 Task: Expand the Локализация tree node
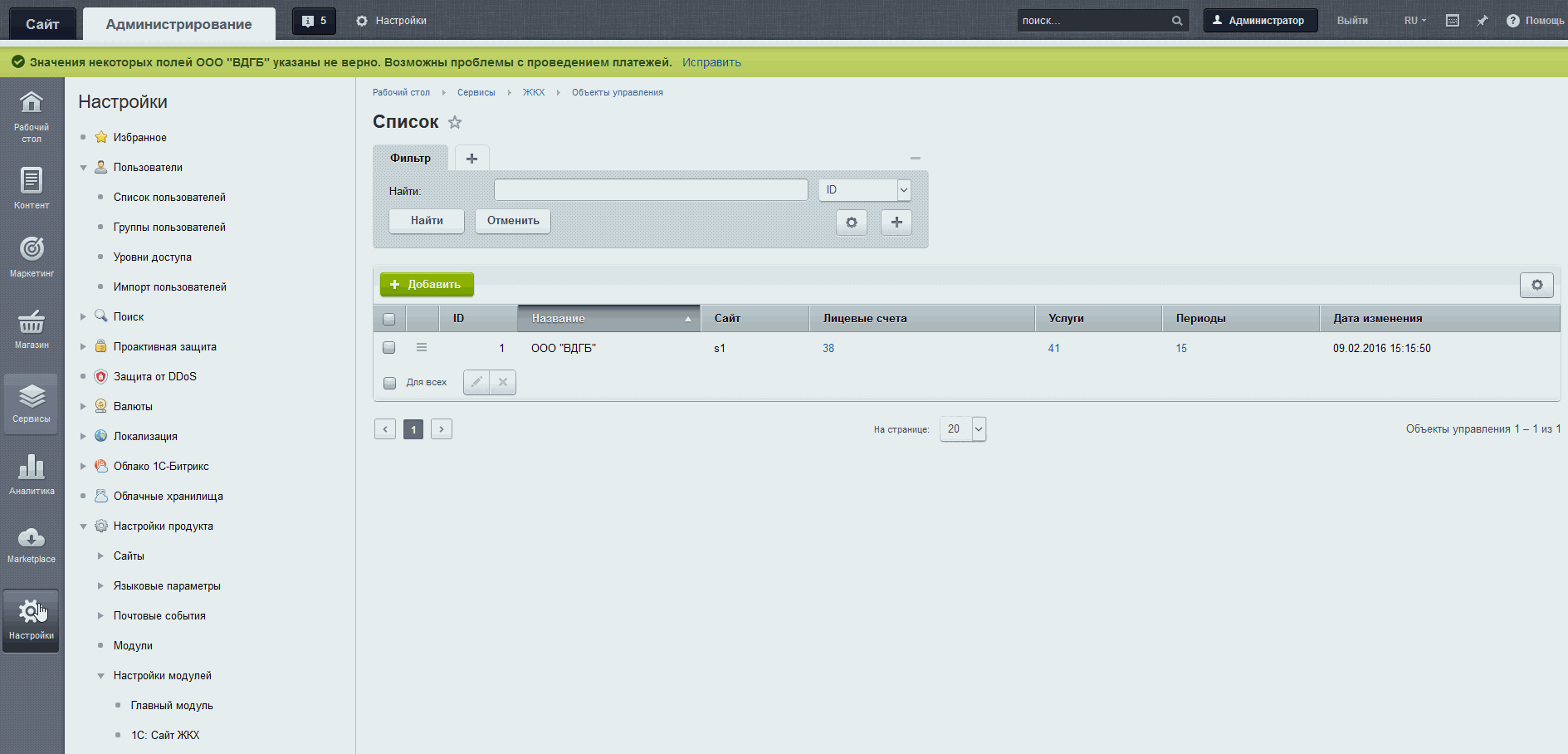coord(83,437)
